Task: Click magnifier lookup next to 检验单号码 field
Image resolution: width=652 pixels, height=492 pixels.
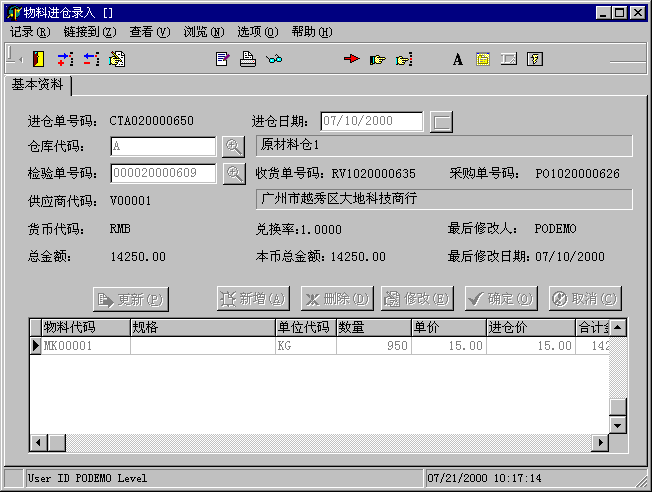Action: [x=233, y=173]
